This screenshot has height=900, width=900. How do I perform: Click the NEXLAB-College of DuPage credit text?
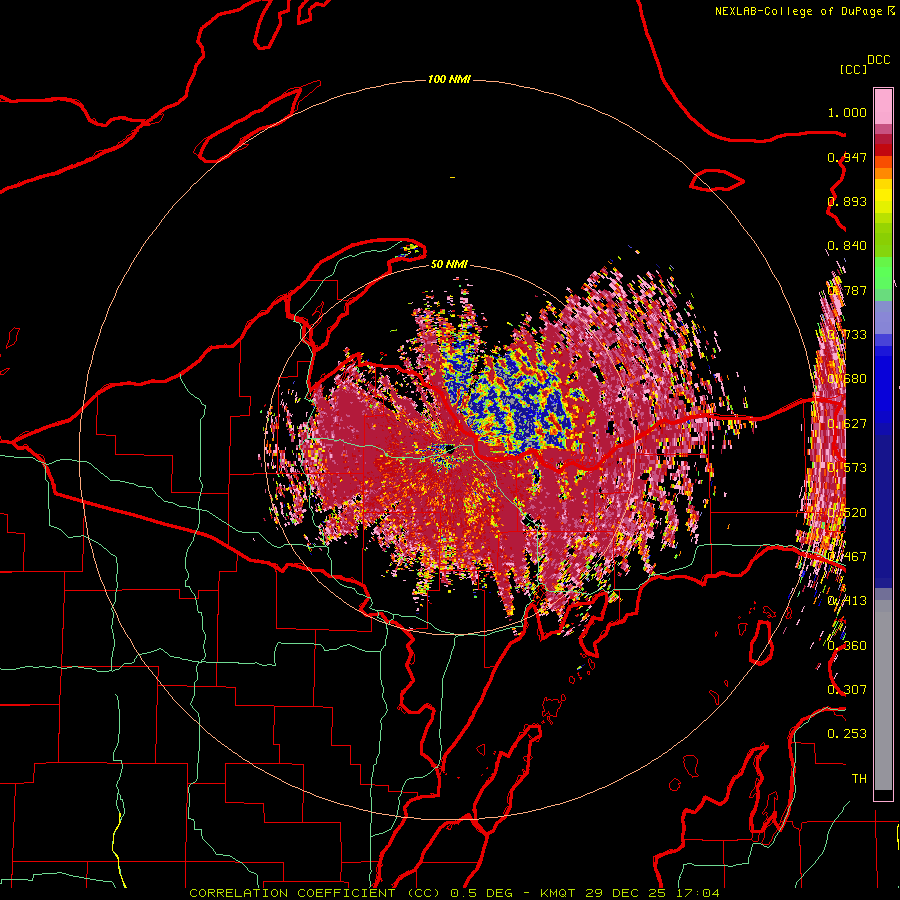tap(798, 11)
